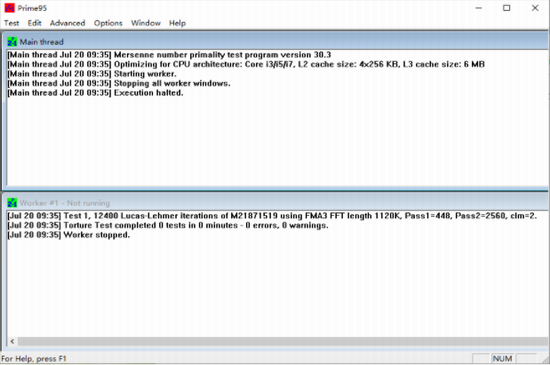Open the Test menu
Screen dimensions: 550x365
pyautogui.click(x=12, y=23)
